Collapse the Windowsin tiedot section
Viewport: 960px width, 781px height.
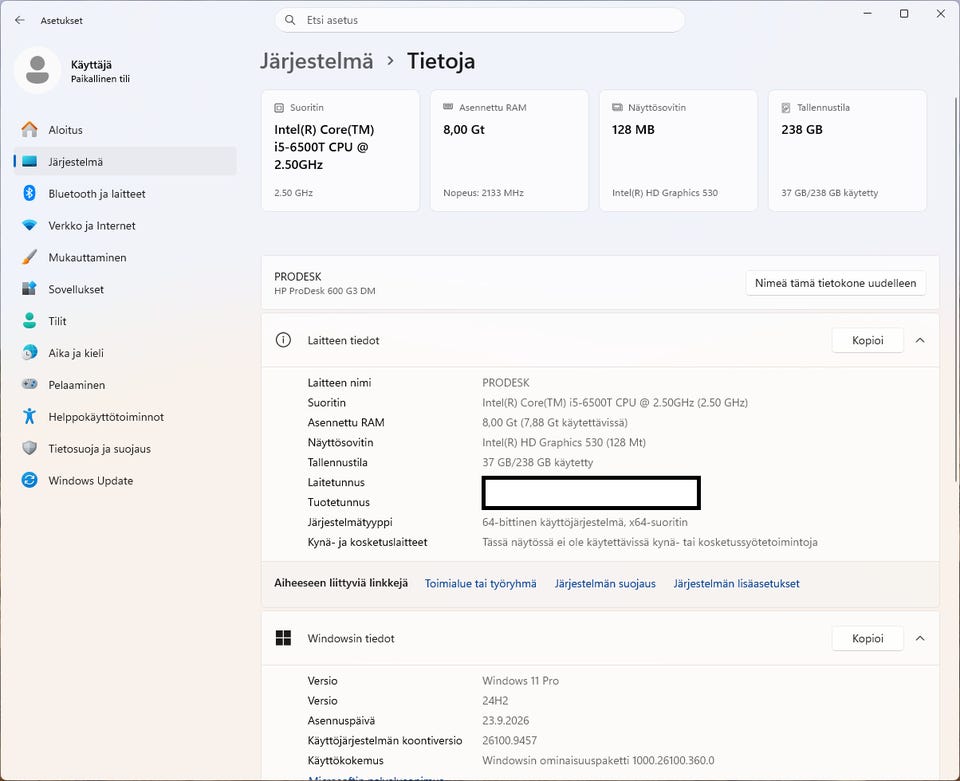click(x=920, y=638)
